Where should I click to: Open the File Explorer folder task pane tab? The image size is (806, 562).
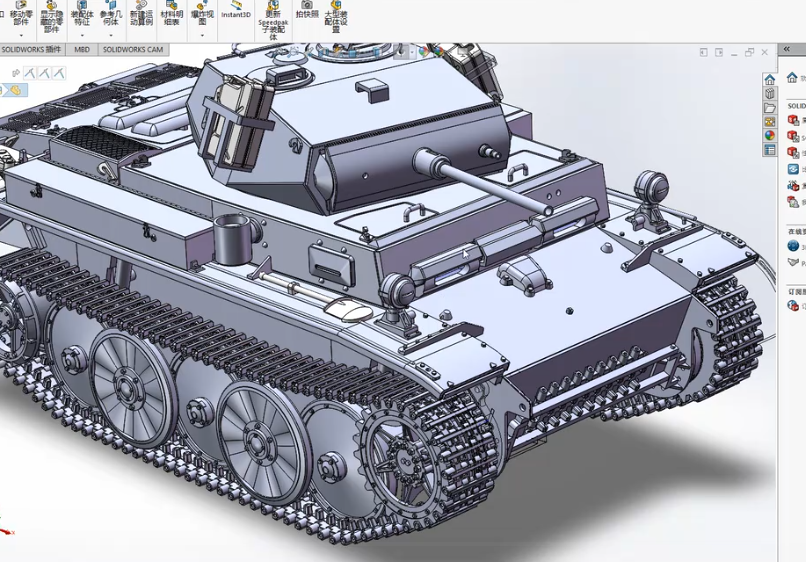769,107
